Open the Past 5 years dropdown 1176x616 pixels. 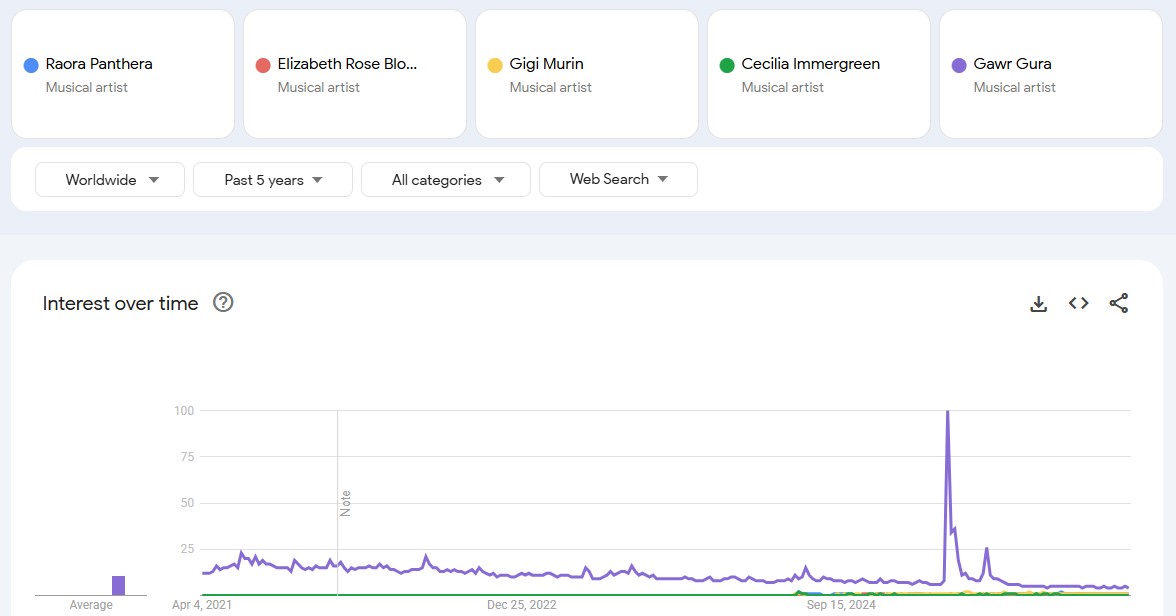click(x=273, y=179)
